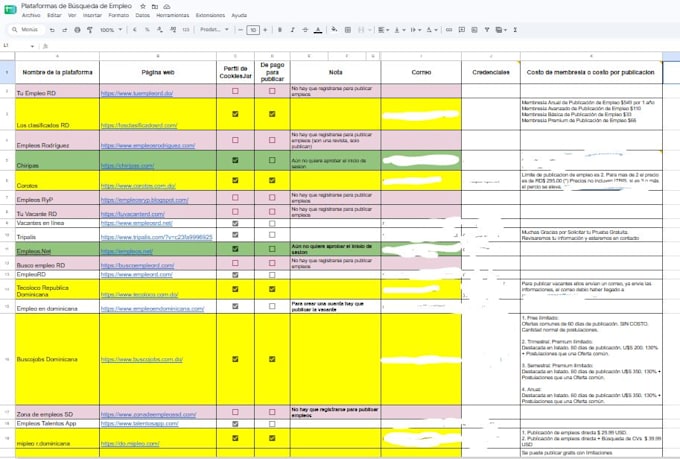Click the move-to-folder icon beside the title
The image size is (680, 459).
pyautogui.click(x=155, y=7)
